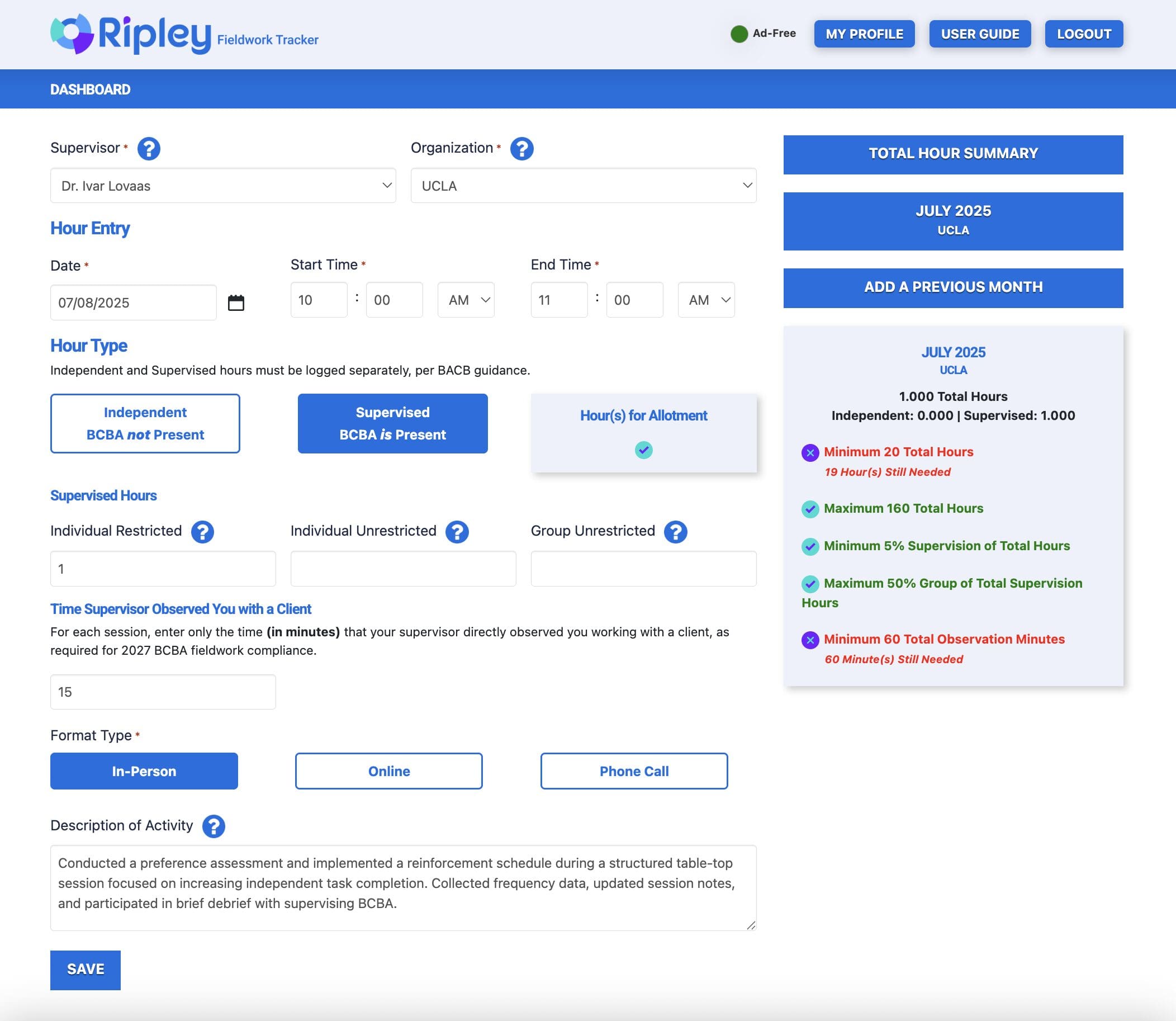The image size is (1176, 1021).
Task: Click the Individual Unrestricted hours field
Action: [x=403, y=569]
